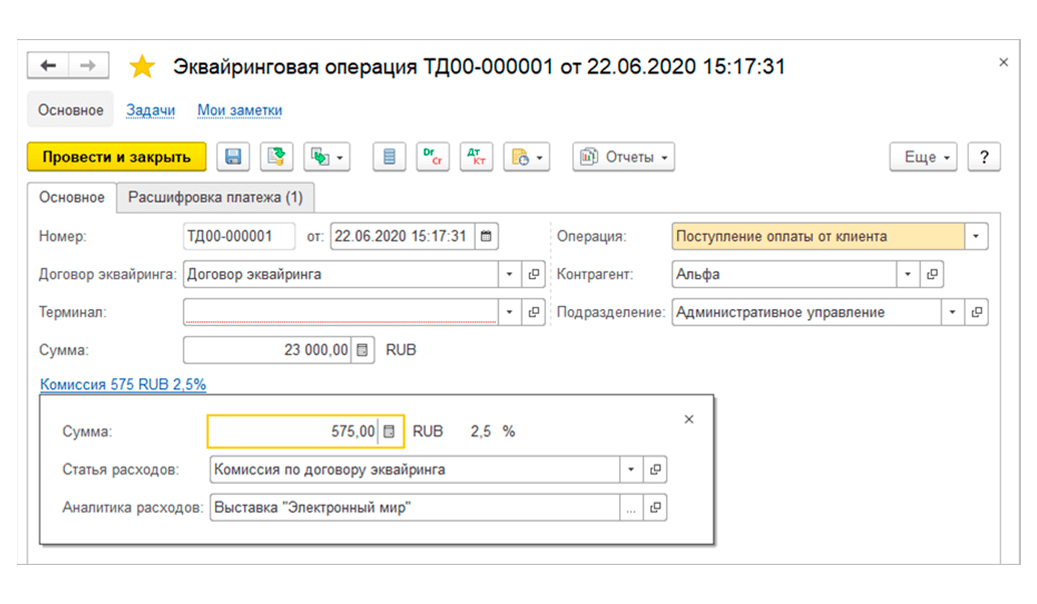The height and width of the screenshot is (604, 1037).
Task: Open the attached files dropdown icon
Action: 526,157
